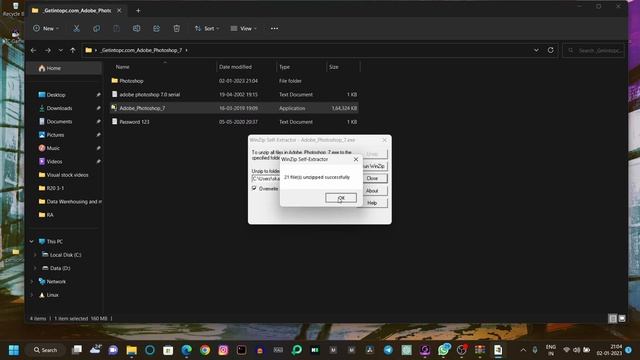Open the address bar history dropdown
The image size is (640, 360).
point(536,50)
